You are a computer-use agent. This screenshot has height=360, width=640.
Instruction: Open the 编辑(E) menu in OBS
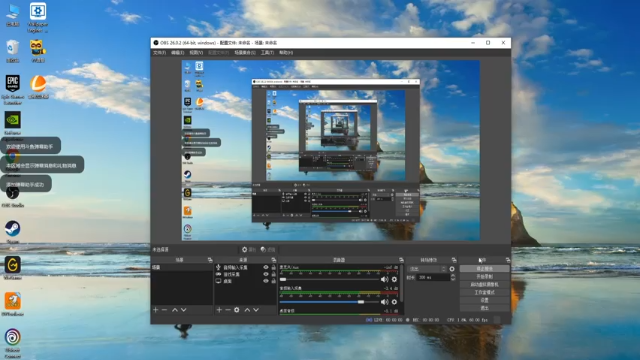[178, 53]
